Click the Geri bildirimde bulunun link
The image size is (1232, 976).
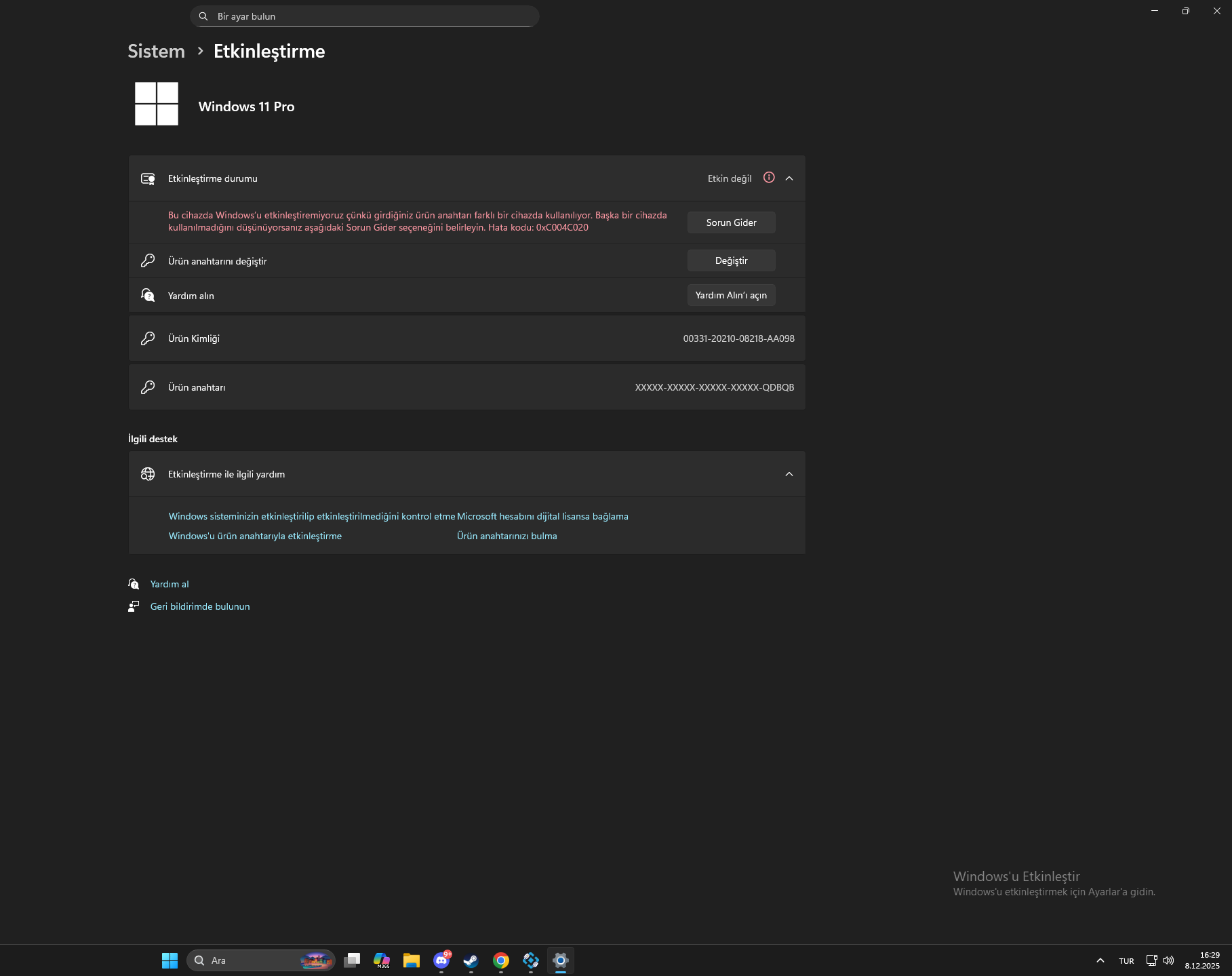[x=200, y=606]
